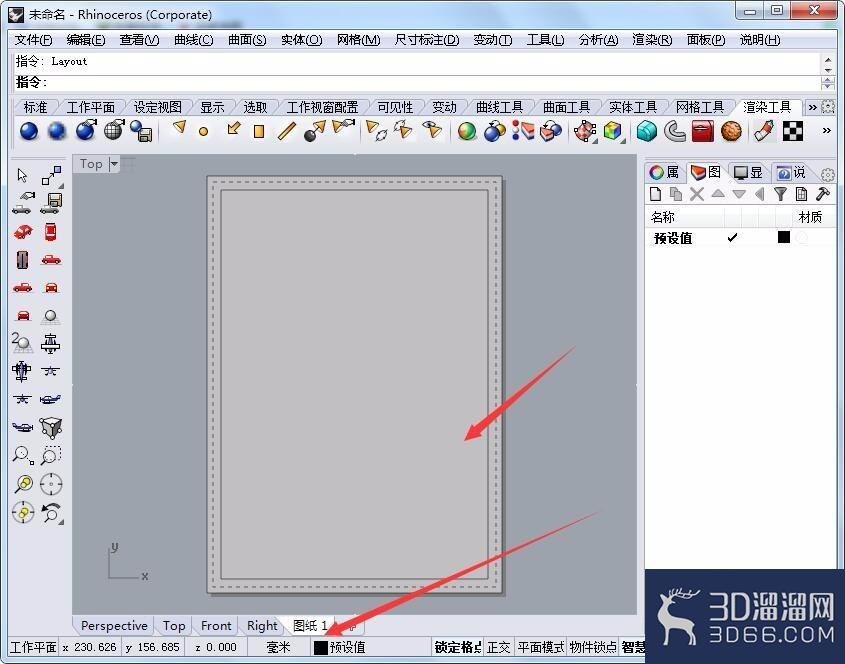This screenshot has height=664, width=845.
Task: Create a linear light with the diagonal line icon
Action: [x=287, y=131]
